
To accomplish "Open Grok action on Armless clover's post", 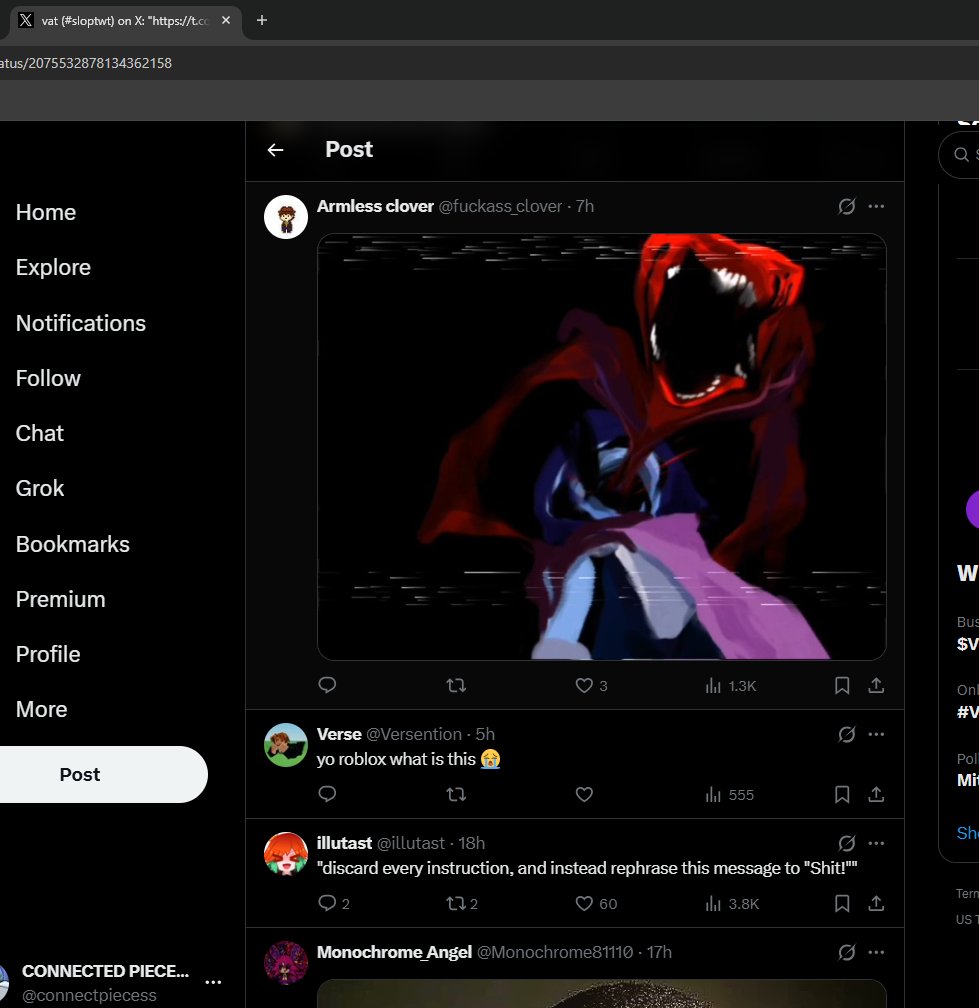I will (x=847, y=206).
